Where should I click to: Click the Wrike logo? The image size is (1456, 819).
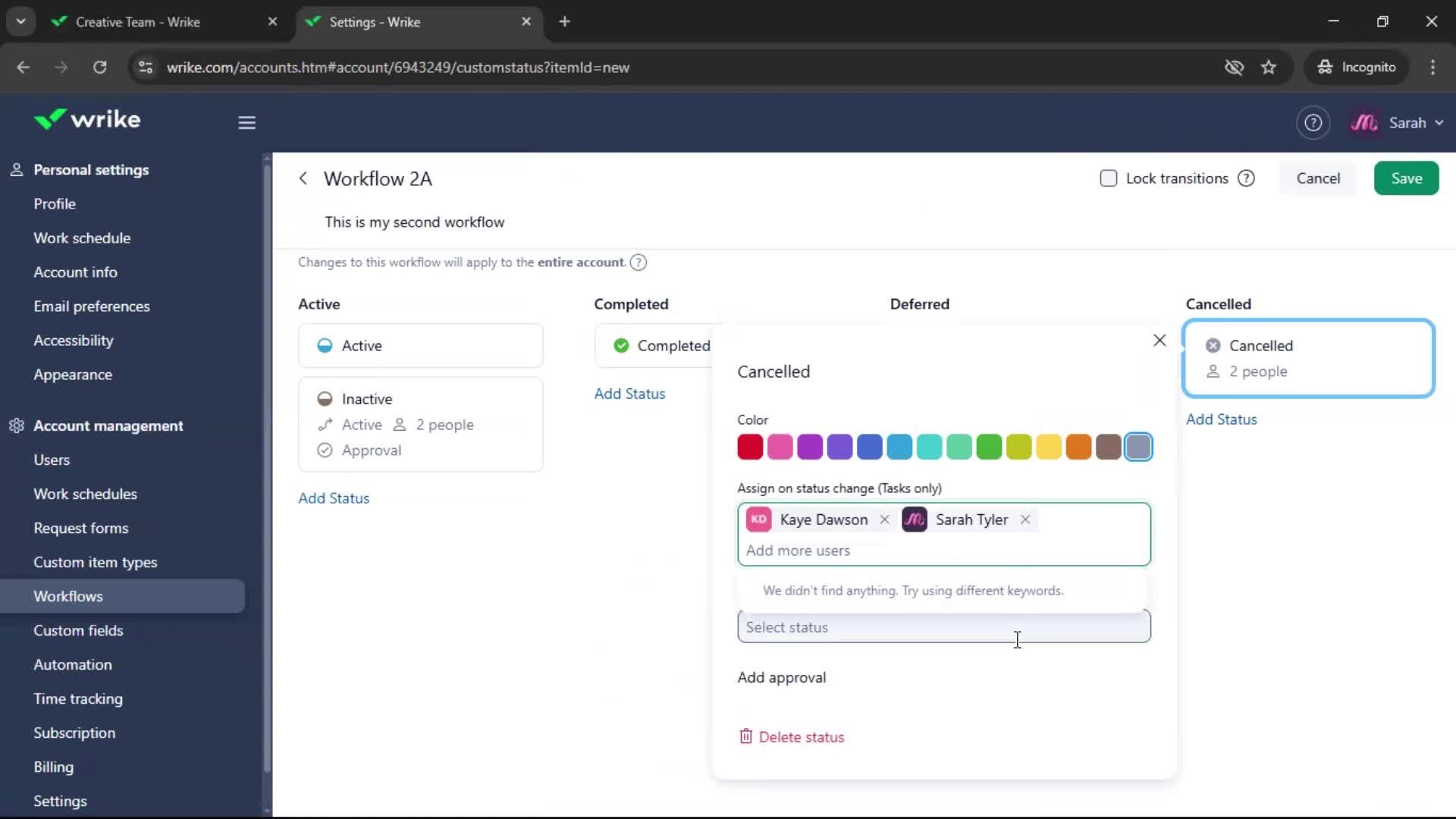point(87,120)
